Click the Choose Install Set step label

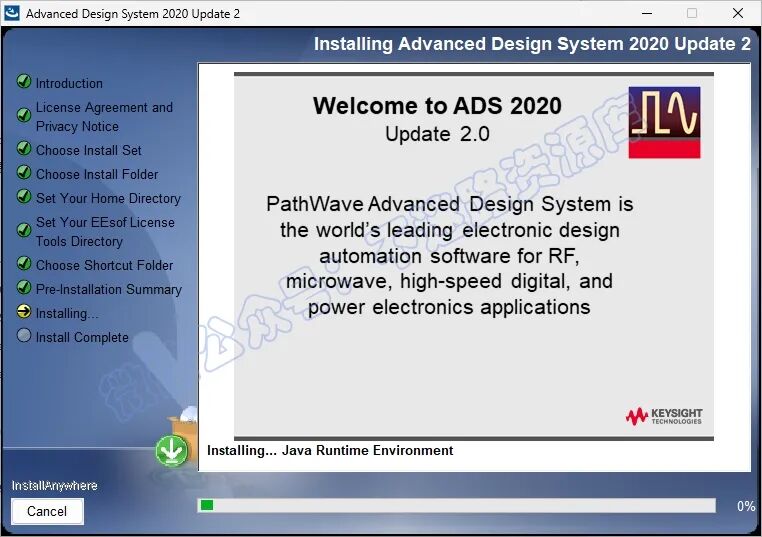(88, 150)
